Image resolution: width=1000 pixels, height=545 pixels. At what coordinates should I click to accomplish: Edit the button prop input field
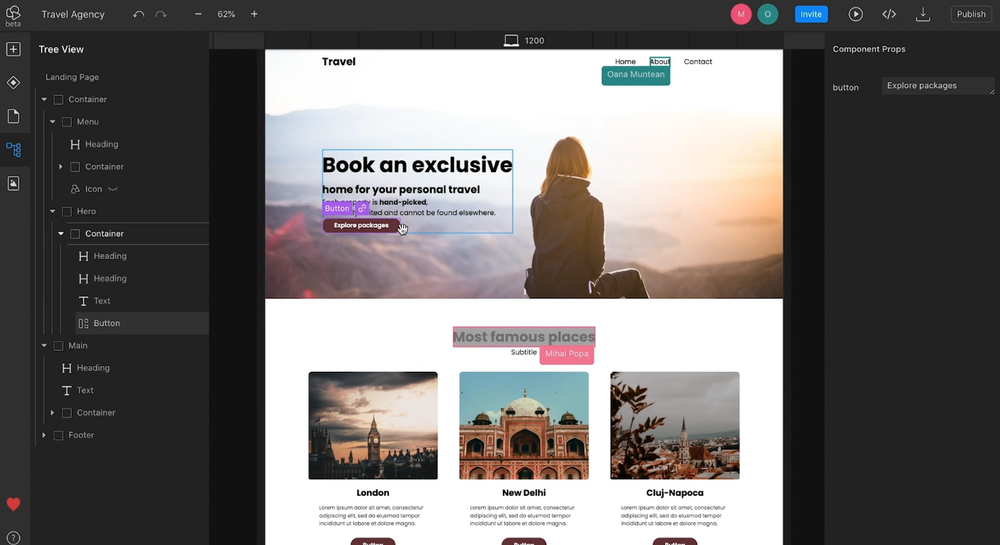pos(938,85)
